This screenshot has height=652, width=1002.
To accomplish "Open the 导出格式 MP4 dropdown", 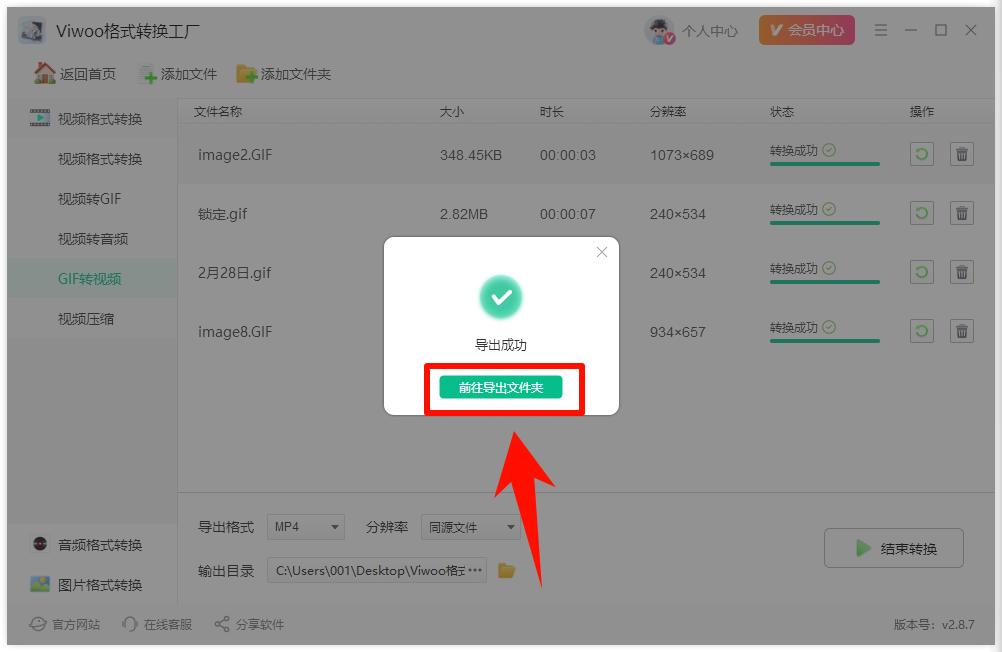I will (305, 527).
